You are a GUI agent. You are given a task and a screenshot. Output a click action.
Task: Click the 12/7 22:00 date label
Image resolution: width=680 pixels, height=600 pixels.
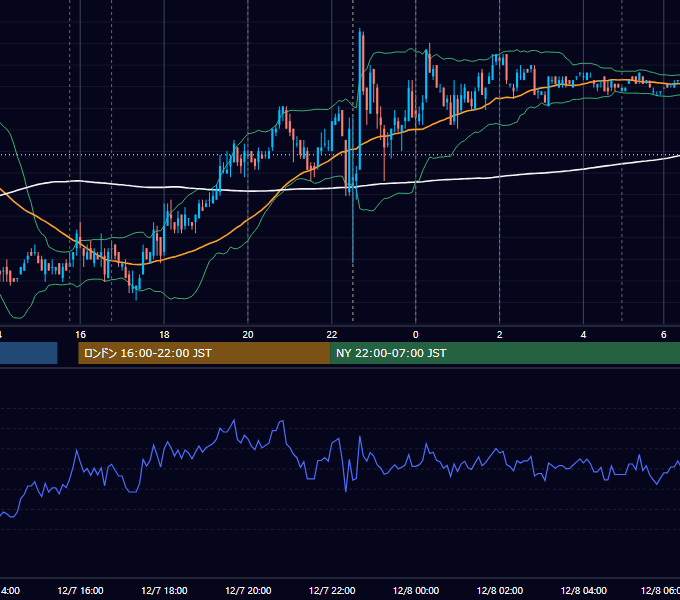click(x=332, y=590)
